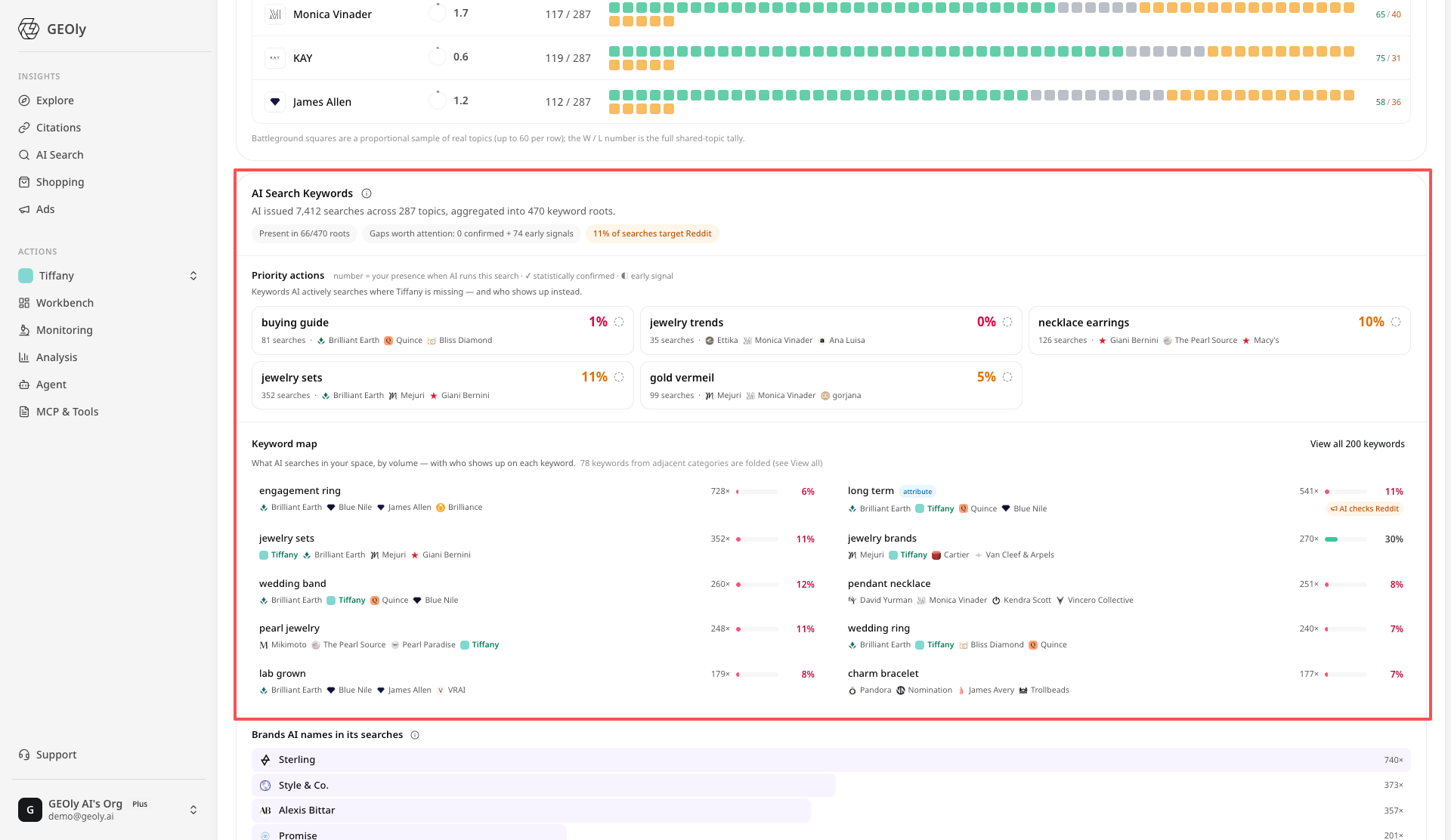The width and height of the screenshot is (1451, 840).
Task: Click the Sterling brand icon
Action: 265,760
